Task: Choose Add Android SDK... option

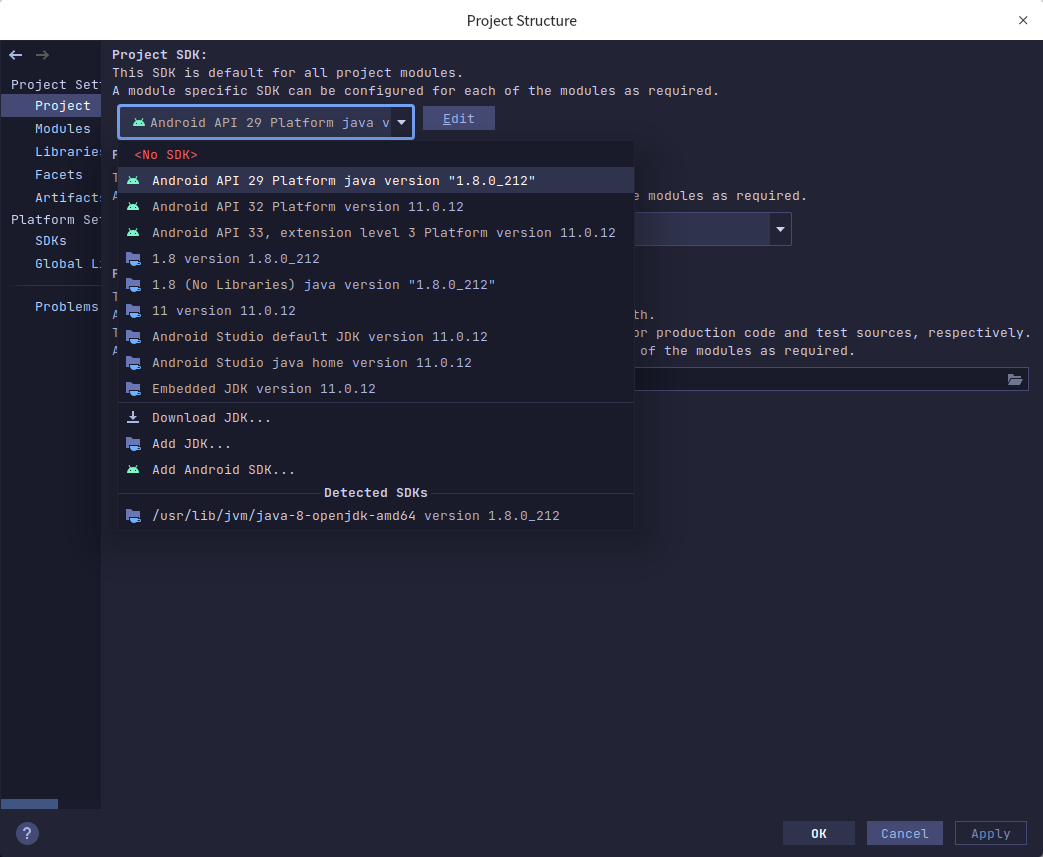Action: pyautogui.click(x=376, y=469)
